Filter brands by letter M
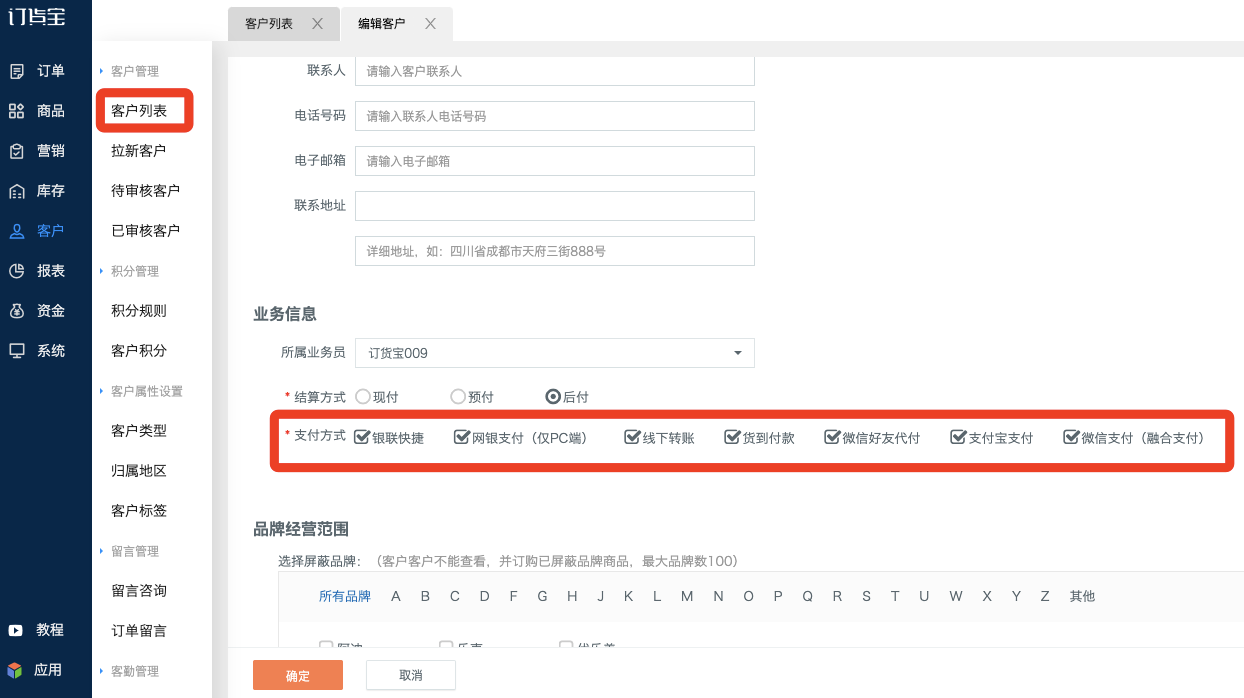The image size is (1244, 698). (x=687, y=596)
